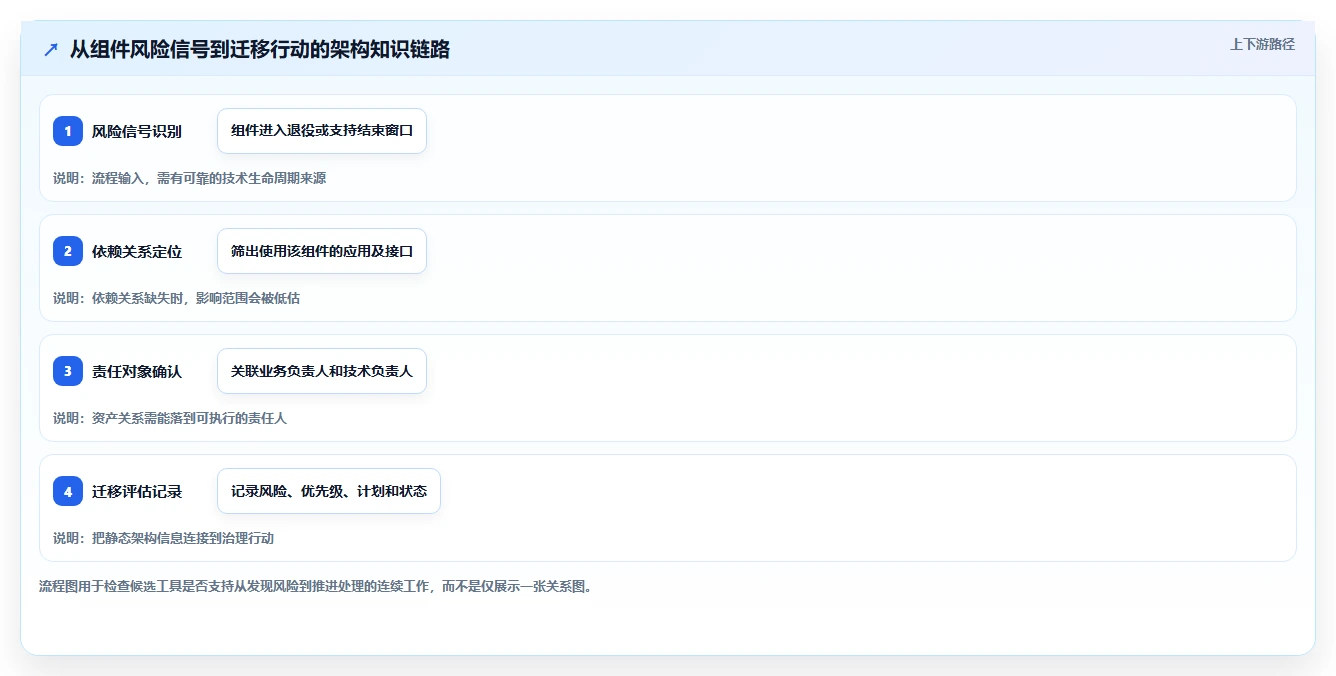Click the 筛出使用该组件的应用及接口 box
The height and width of the screenshot is (676, 1336).
tap(322, 251)
